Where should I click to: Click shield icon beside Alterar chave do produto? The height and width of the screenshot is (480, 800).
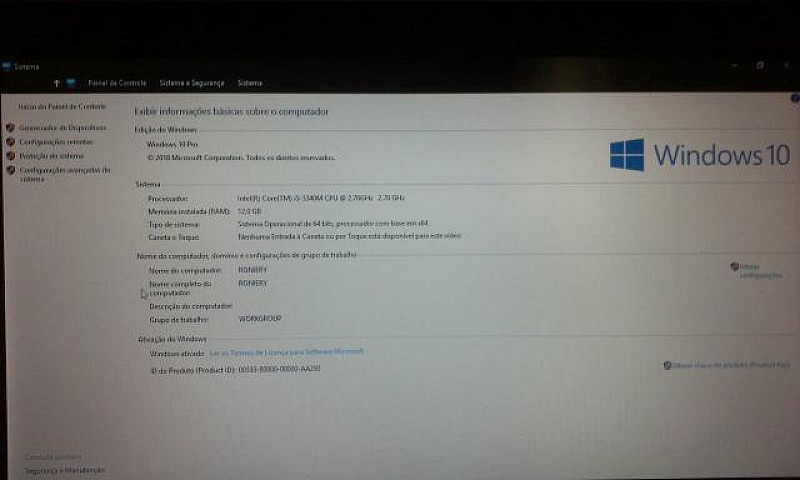[x=667, y=365]
